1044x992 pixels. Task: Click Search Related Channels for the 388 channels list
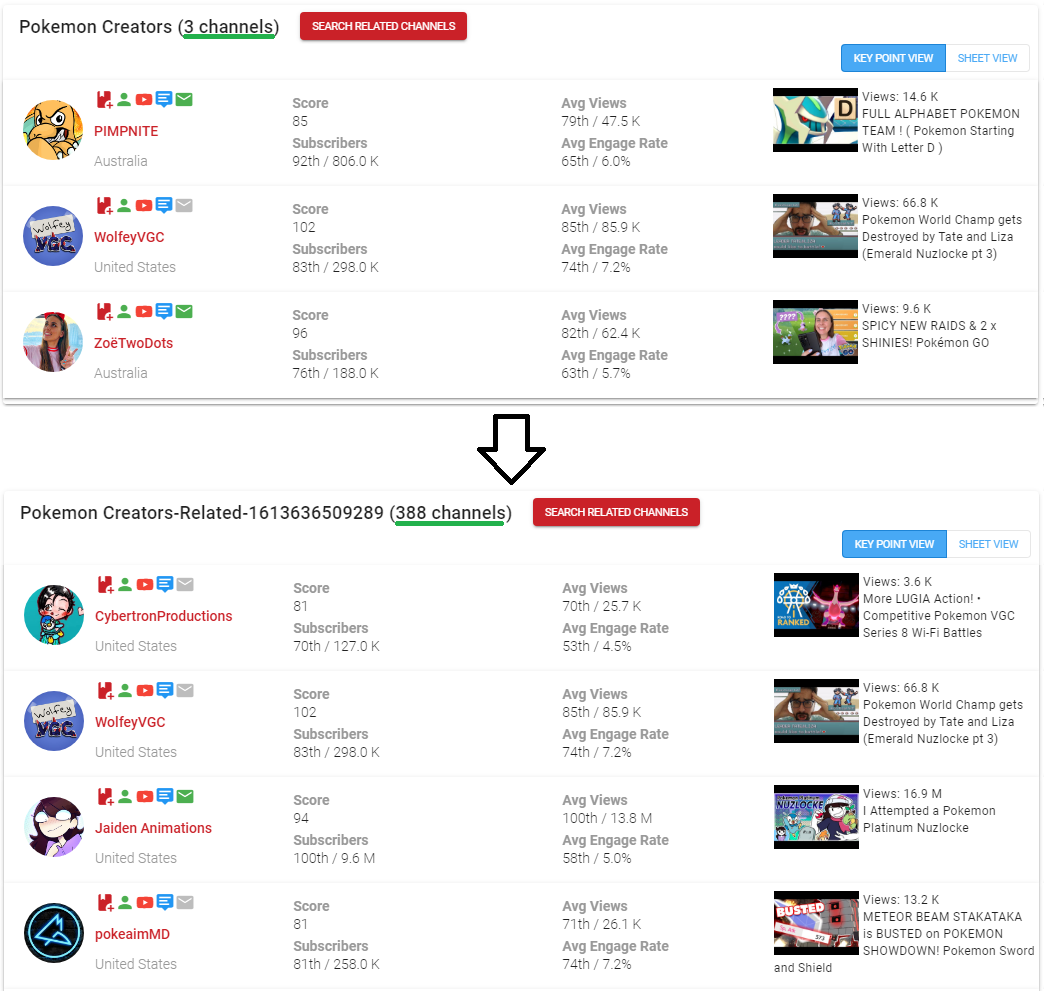[616, 512]
